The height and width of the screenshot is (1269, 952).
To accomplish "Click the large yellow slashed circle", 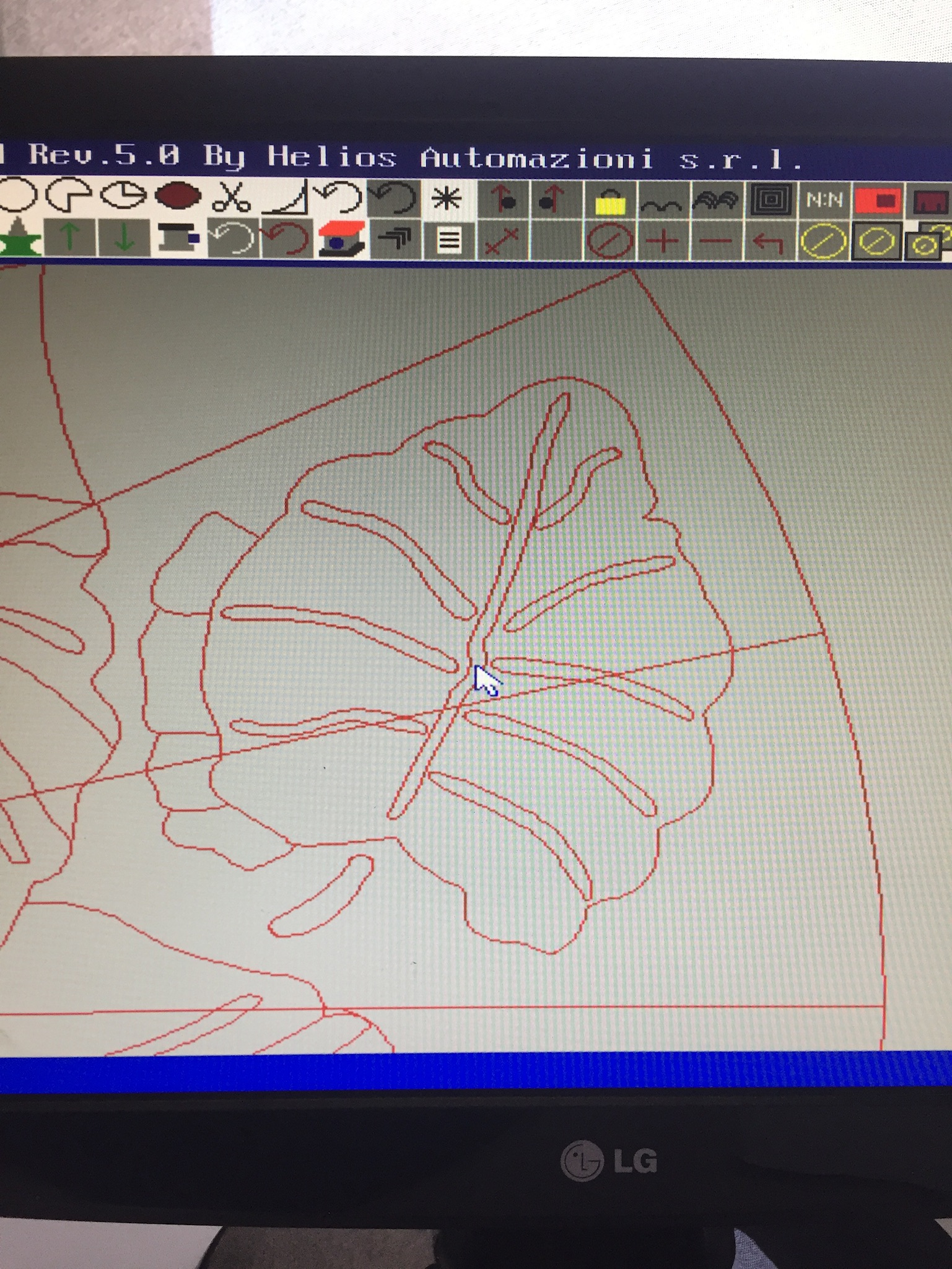I will [x=823, y=242].
